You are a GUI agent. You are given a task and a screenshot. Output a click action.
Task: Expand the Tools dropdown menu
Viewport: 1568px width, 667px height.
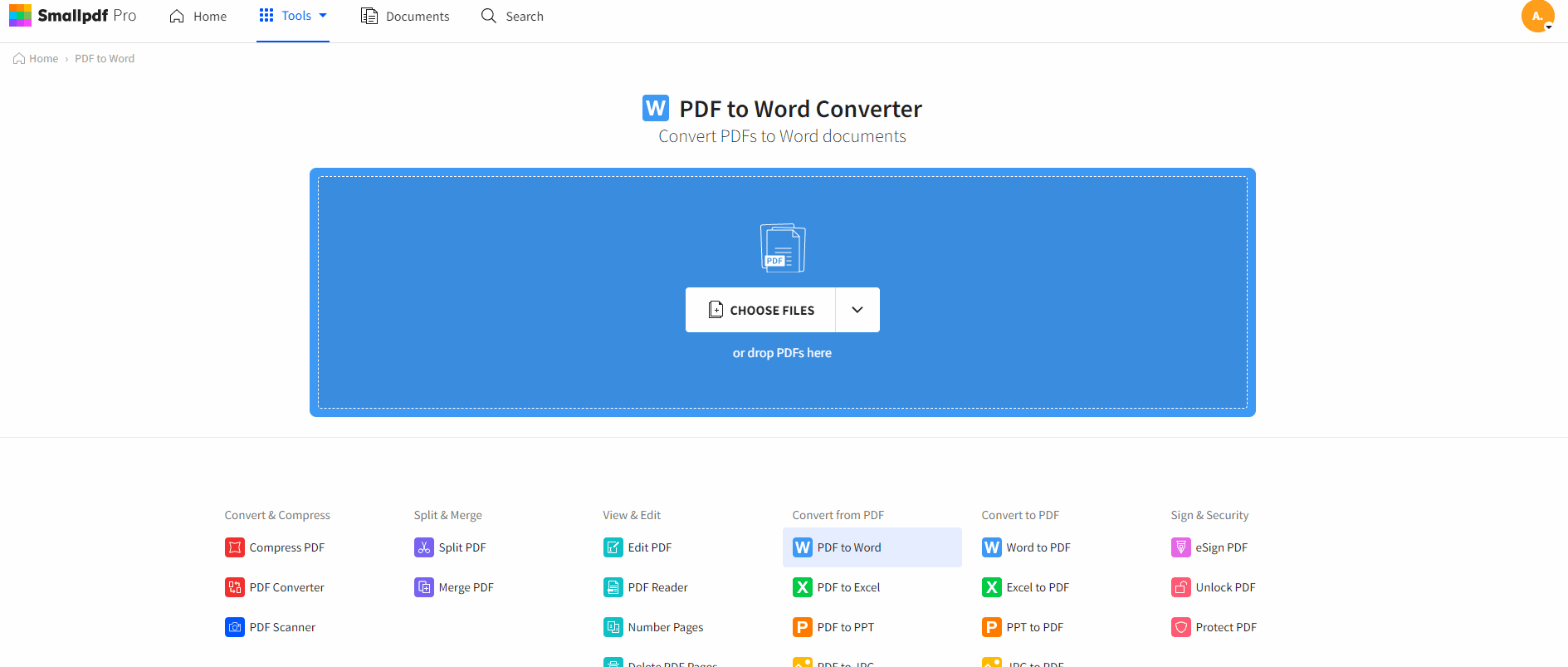point(293,16)
